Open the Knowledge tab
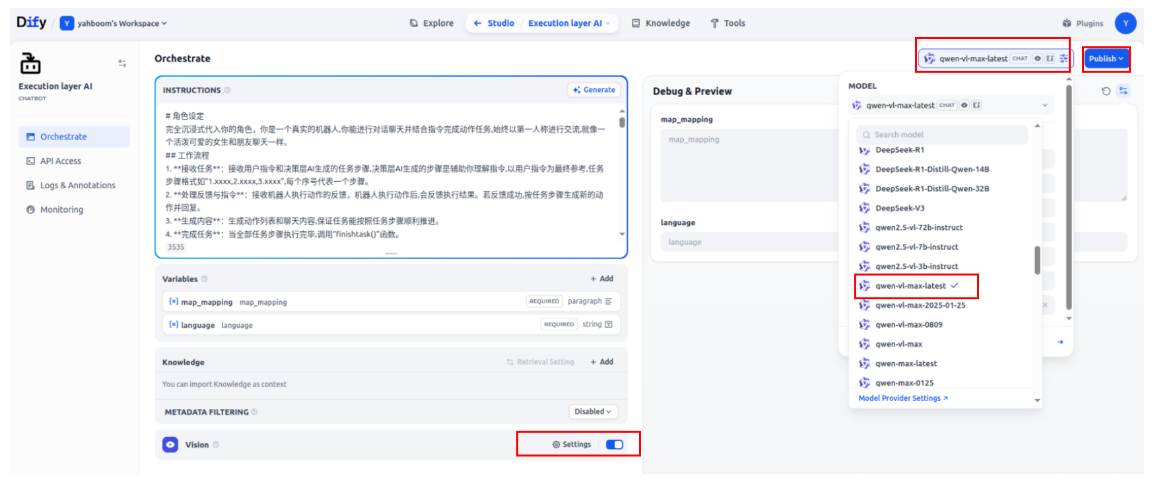The width and height of the screenshot is (1156, 484). point(661,23)
